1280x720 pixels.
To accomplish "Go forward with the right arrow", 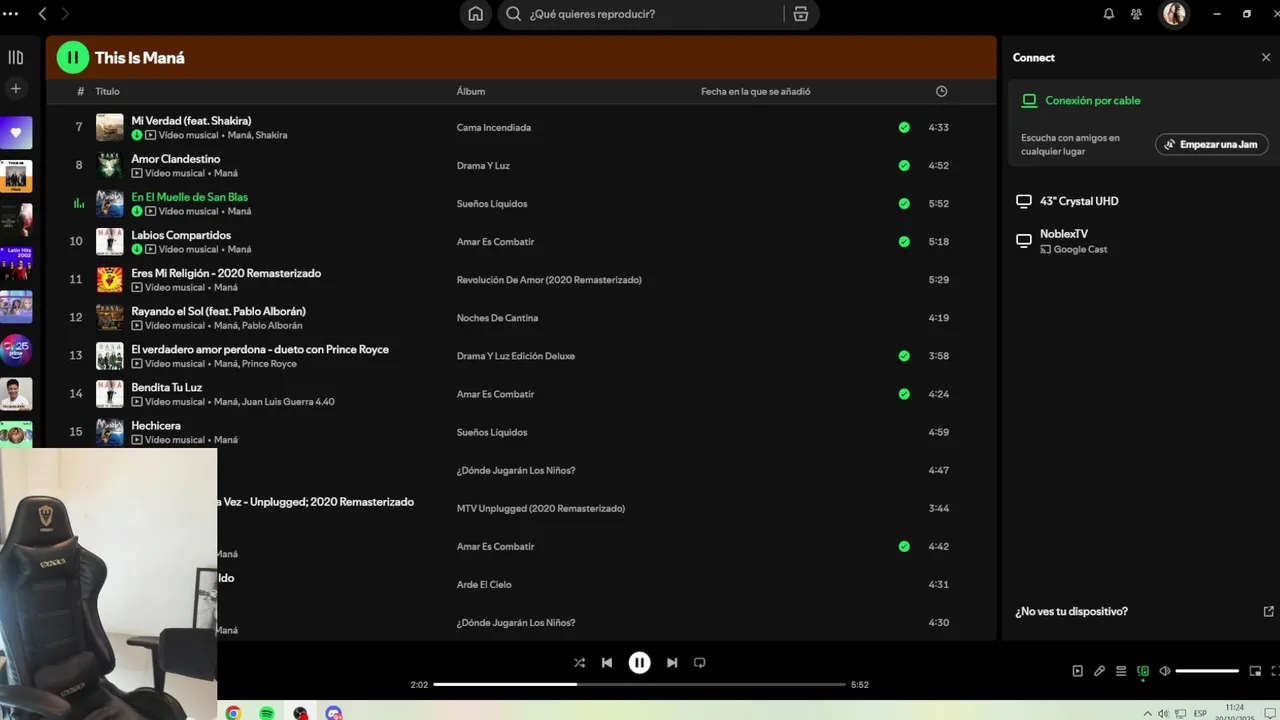I will (x=65, y=14).
